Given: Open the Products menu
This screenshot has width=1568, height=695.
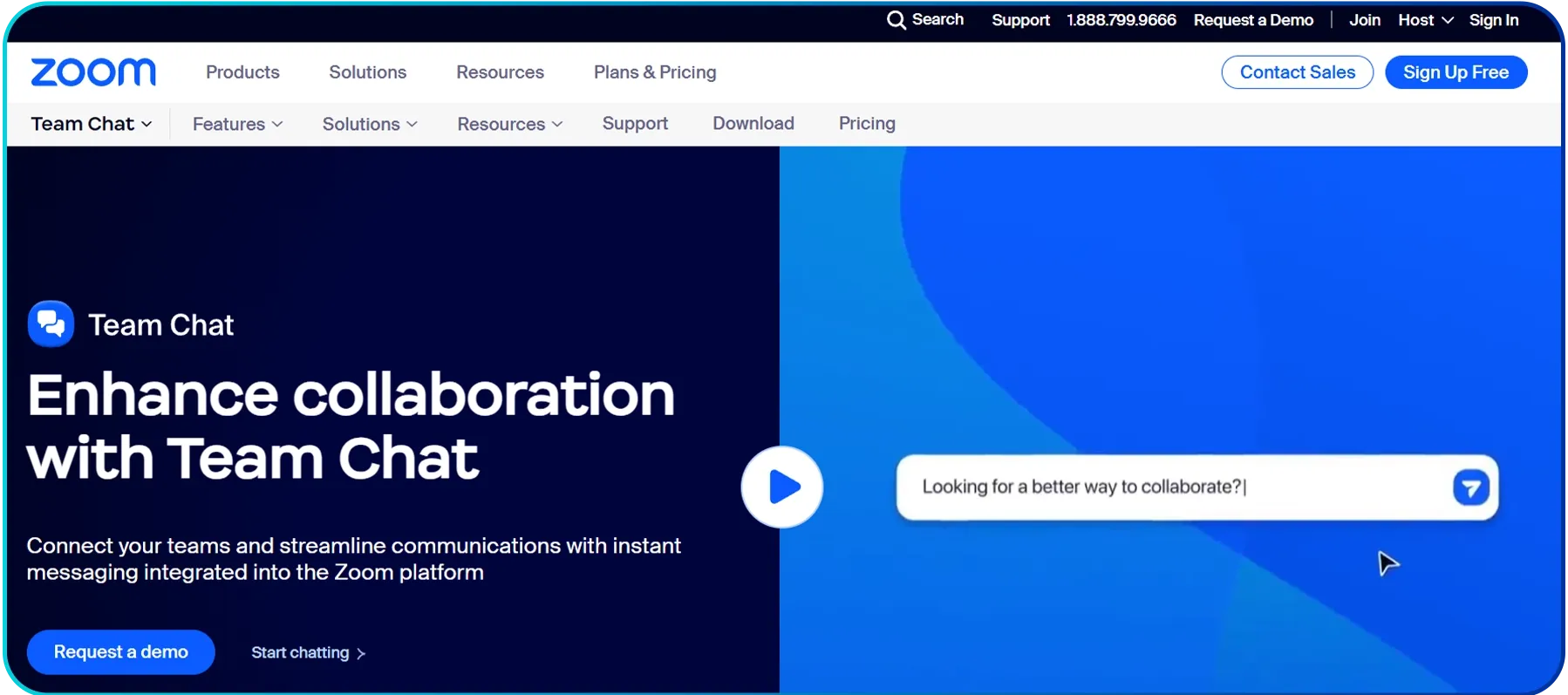Looking at the screenshot, I should click(x=242, y=72).
